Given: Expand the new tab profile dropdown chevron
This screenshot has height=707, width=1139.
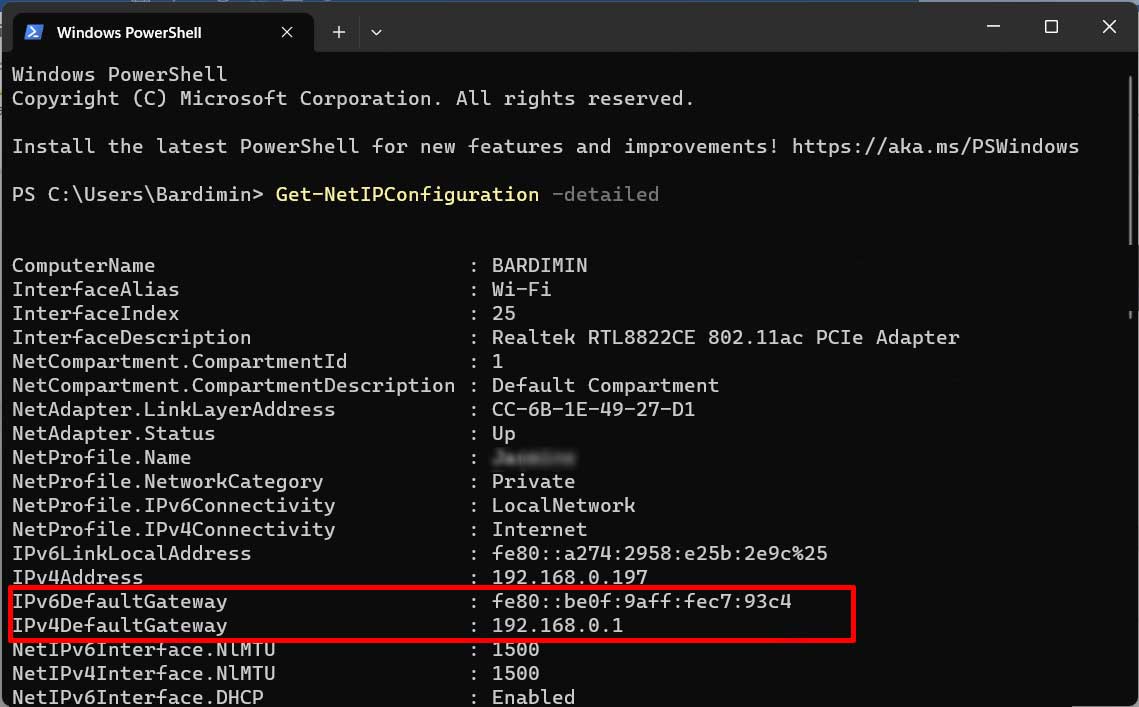Looking at the screenshot, I should click(376, 32).
